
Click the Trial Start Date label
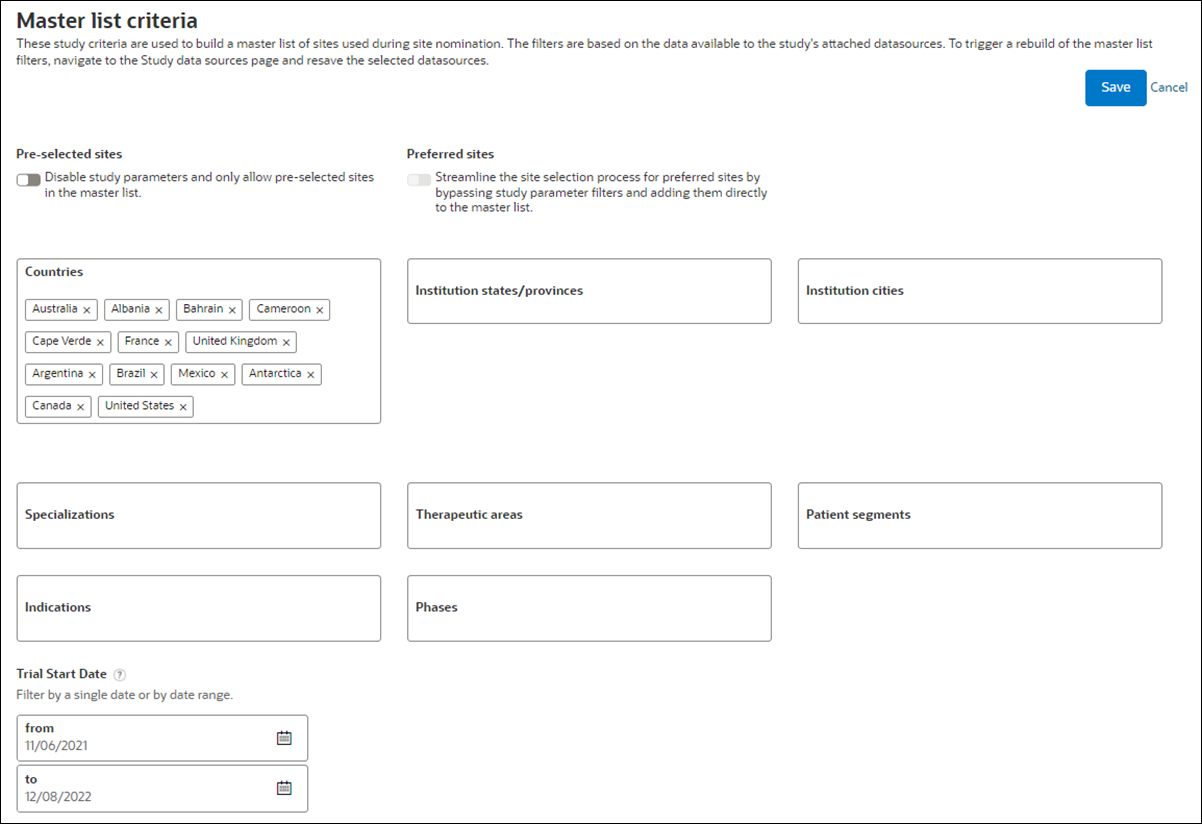click(x=62, y=674)
